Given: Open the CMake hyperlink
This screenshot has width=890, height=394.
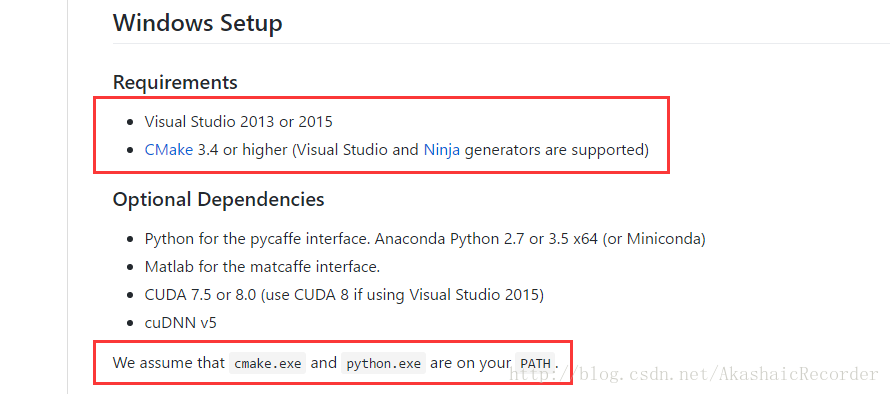Looking at the screenshot, I should pyautogui.click(x=169, y=150).
